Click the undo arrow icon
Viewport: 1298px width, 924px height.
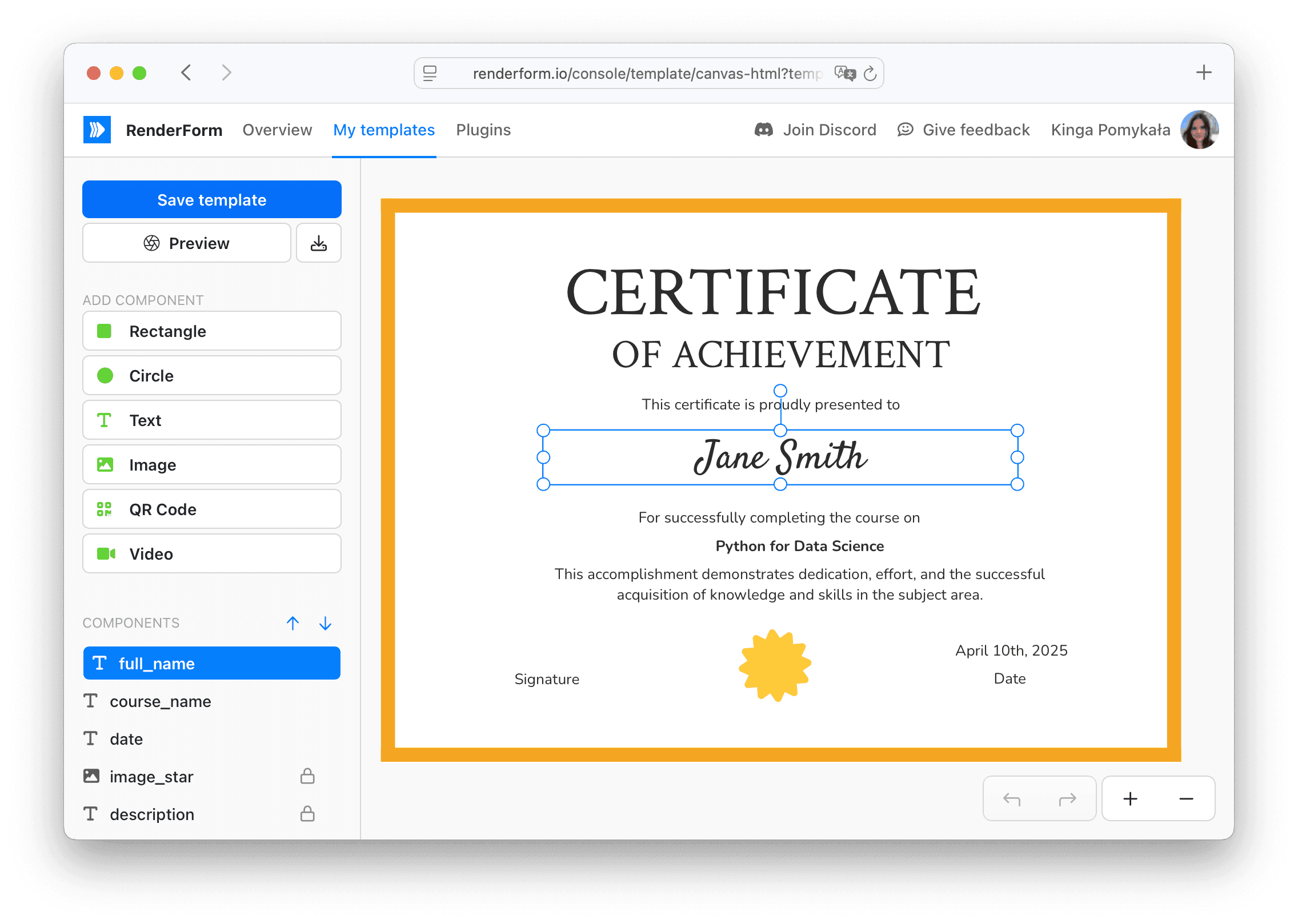pyautogui.click(x=1011, y=799)
